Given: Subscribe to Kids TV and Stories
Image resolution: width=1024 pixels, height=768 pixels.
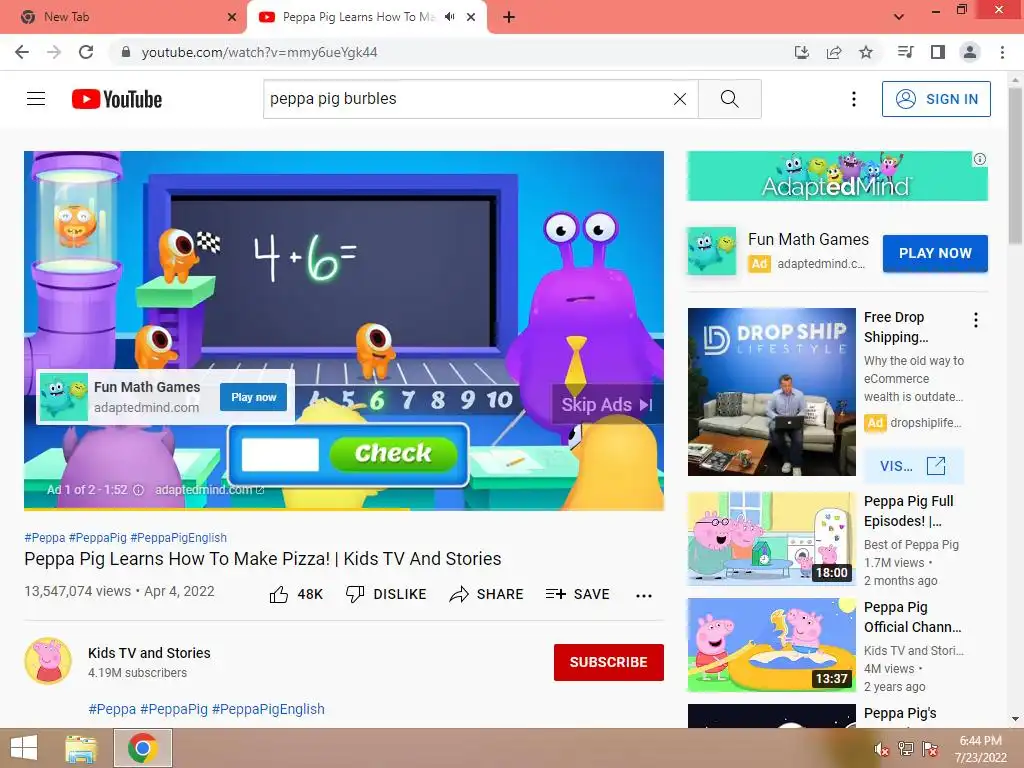Looking at the screenshot, I should tap(609, 662).
